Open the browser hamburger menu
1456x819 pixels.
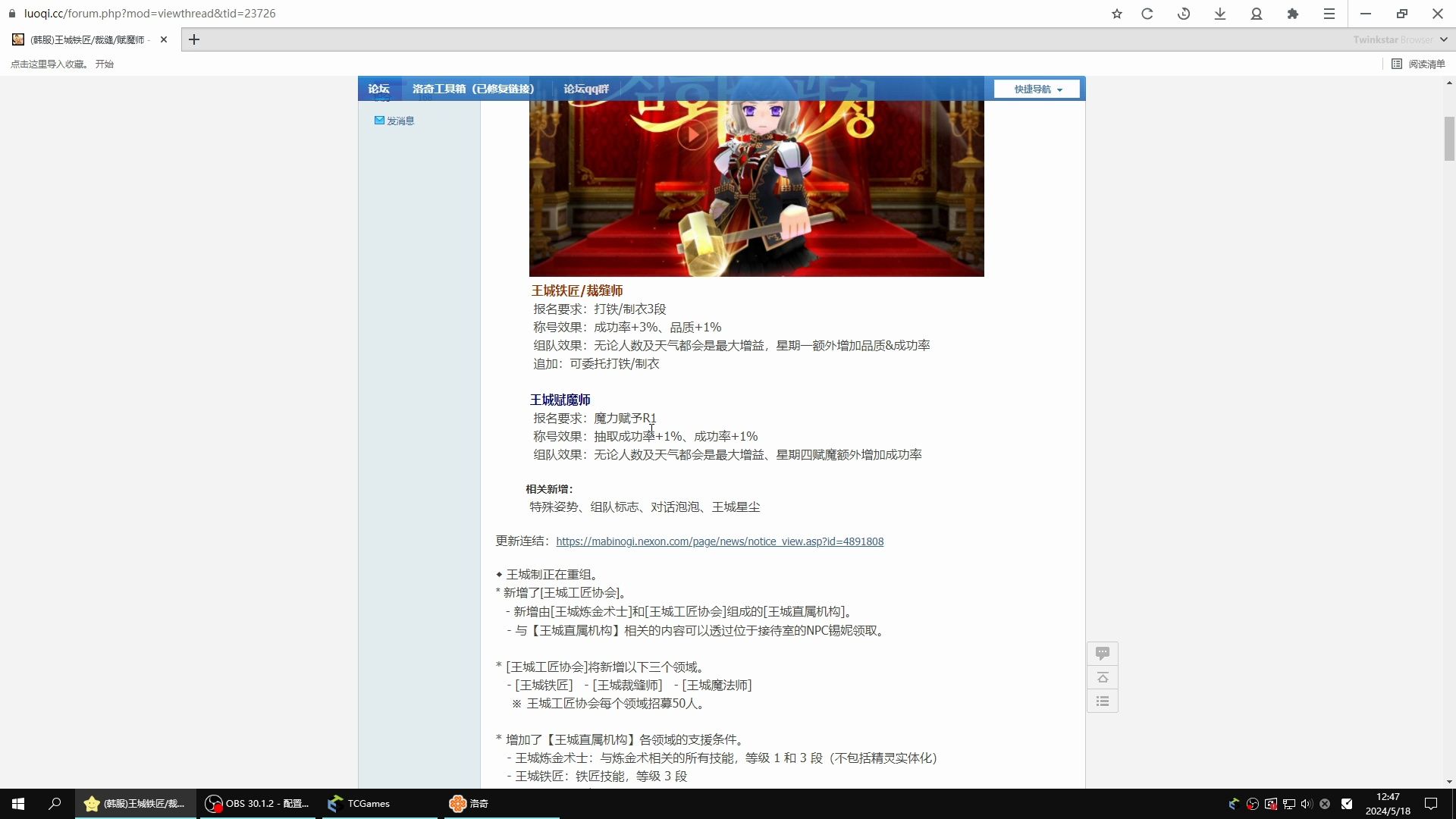1329,14
